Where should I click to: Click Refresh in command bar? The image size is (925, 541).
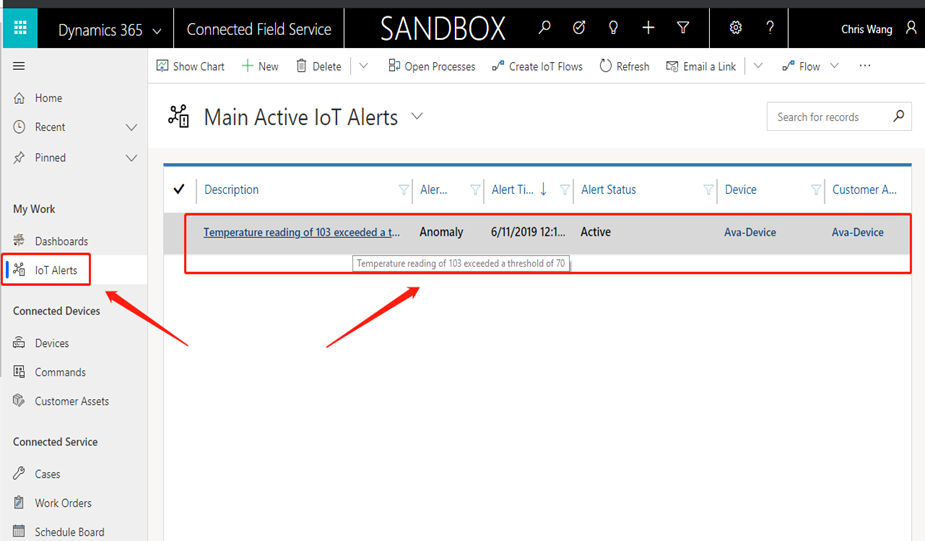pyautogui.click(x=625, y=66)
